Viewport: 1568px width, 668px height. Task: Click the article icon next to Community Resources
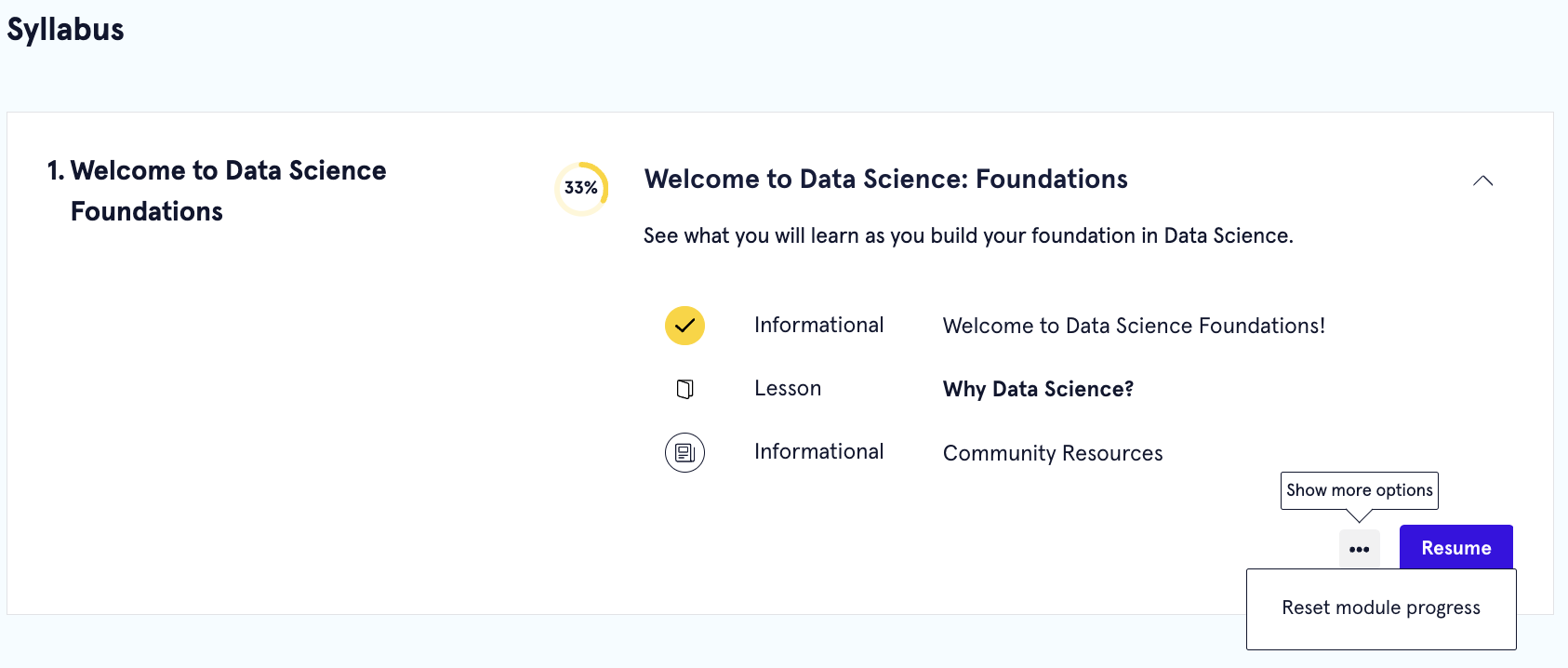[684, 453]
